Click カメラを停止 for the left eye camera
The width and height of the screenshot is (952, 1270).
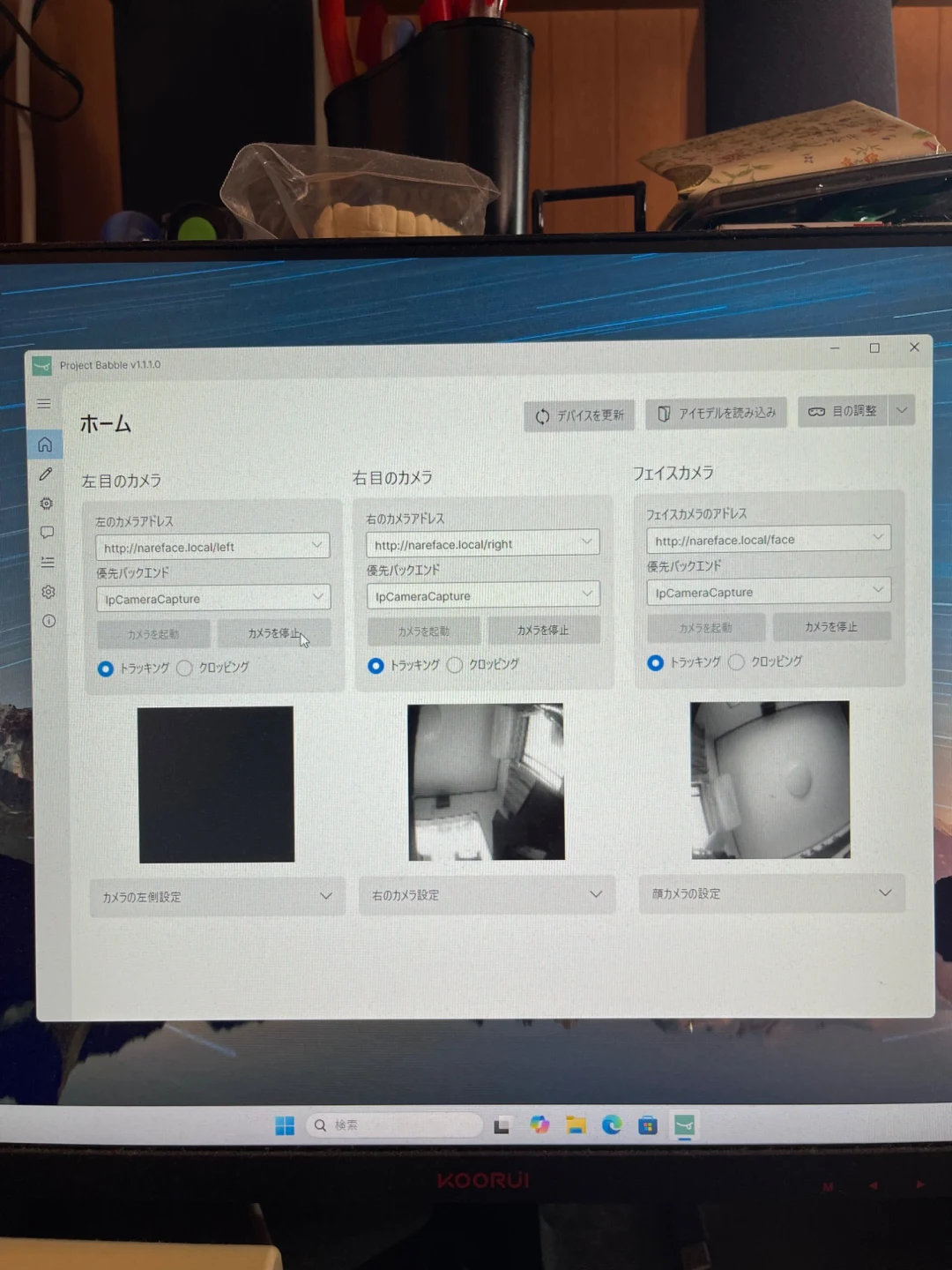(274, 633)
